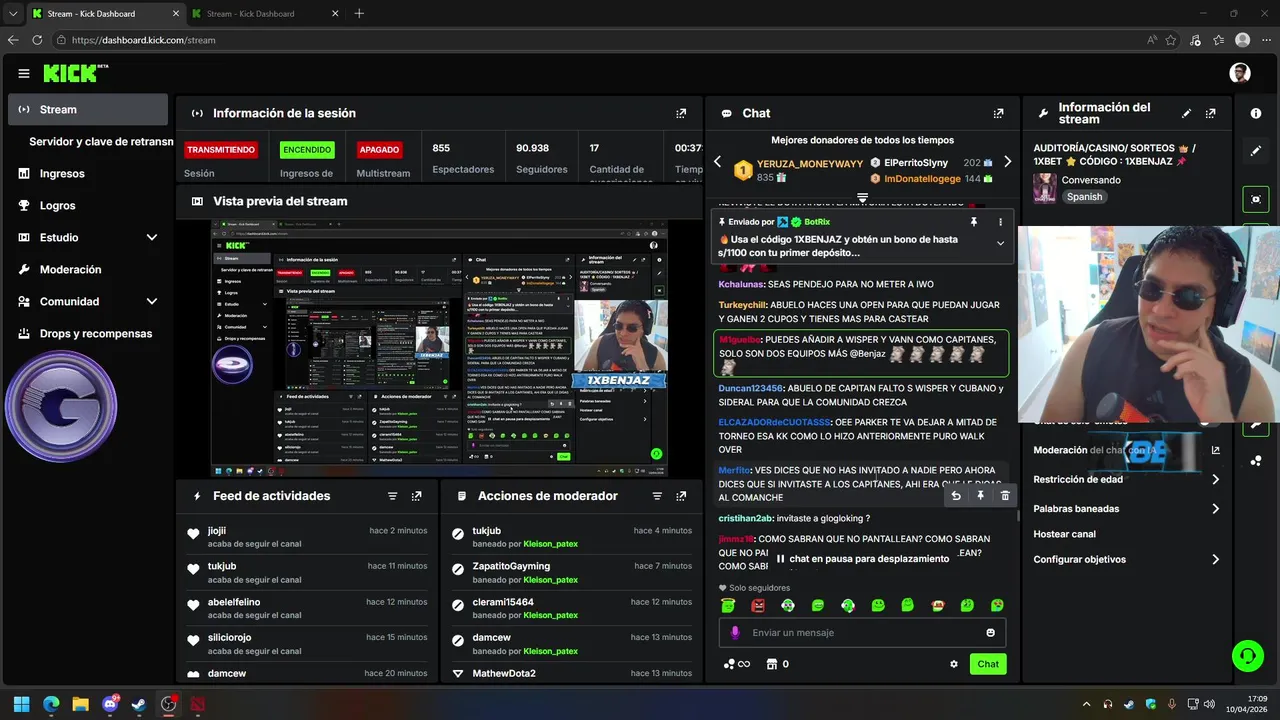This screenshot has width=1280, height=720.
Task: Open the Palabras baneadas option
Action: 1126,508
